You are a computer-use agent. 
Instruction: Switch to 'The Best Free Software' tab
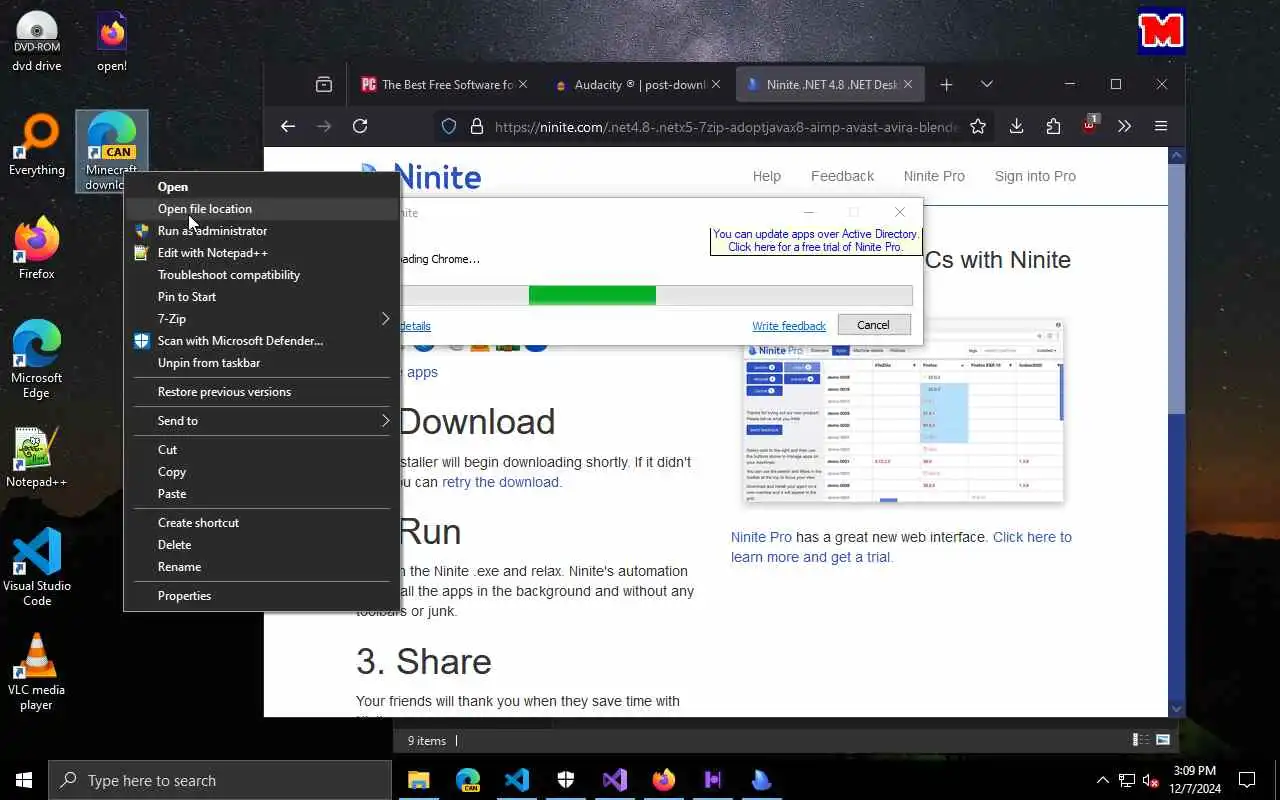coord(444,85)
